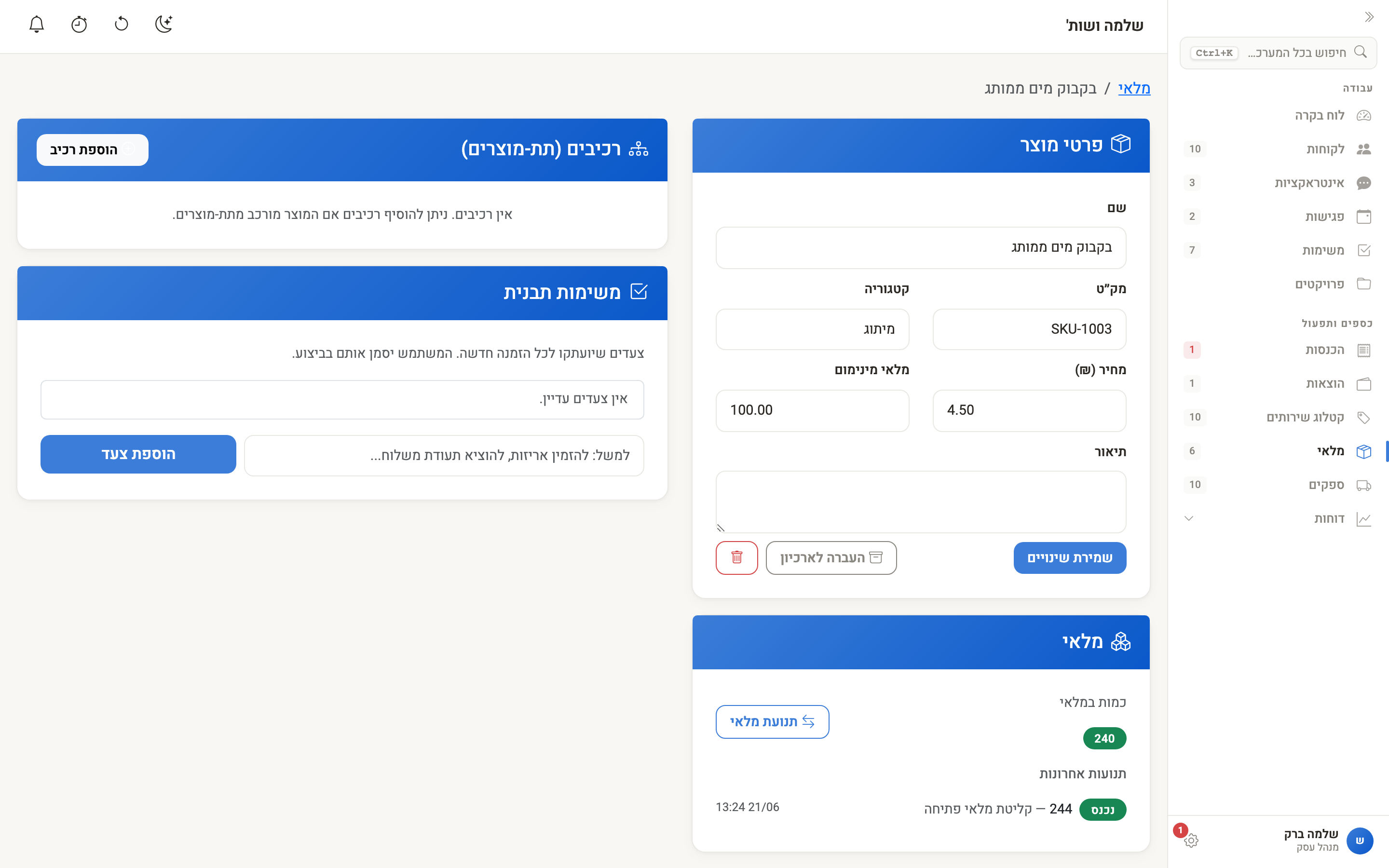Click the הכנסות icon in sidebar

point(1364,350)
